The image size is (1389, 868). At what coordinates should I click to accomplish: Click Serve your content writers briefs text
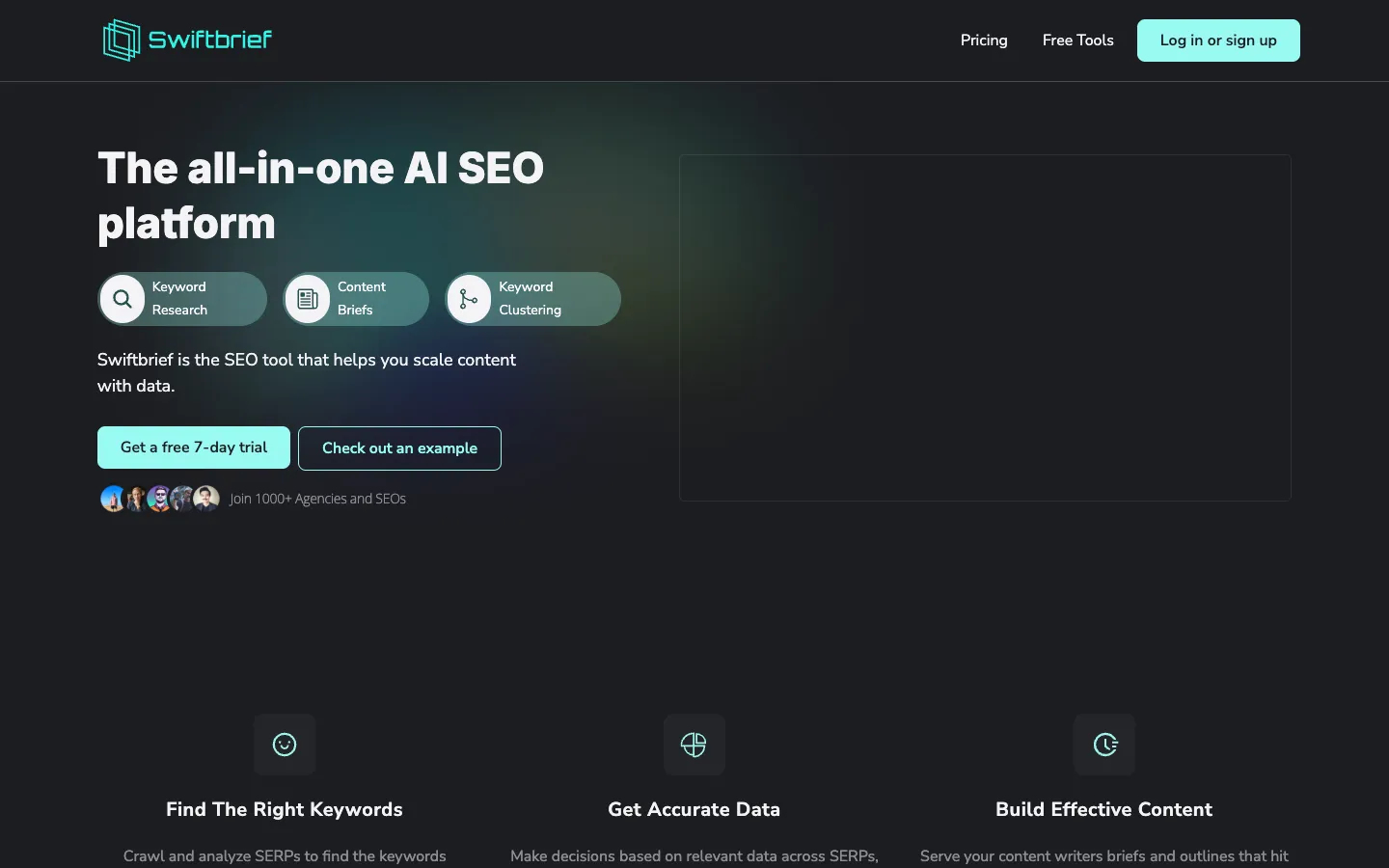[x=1104, y=856]
